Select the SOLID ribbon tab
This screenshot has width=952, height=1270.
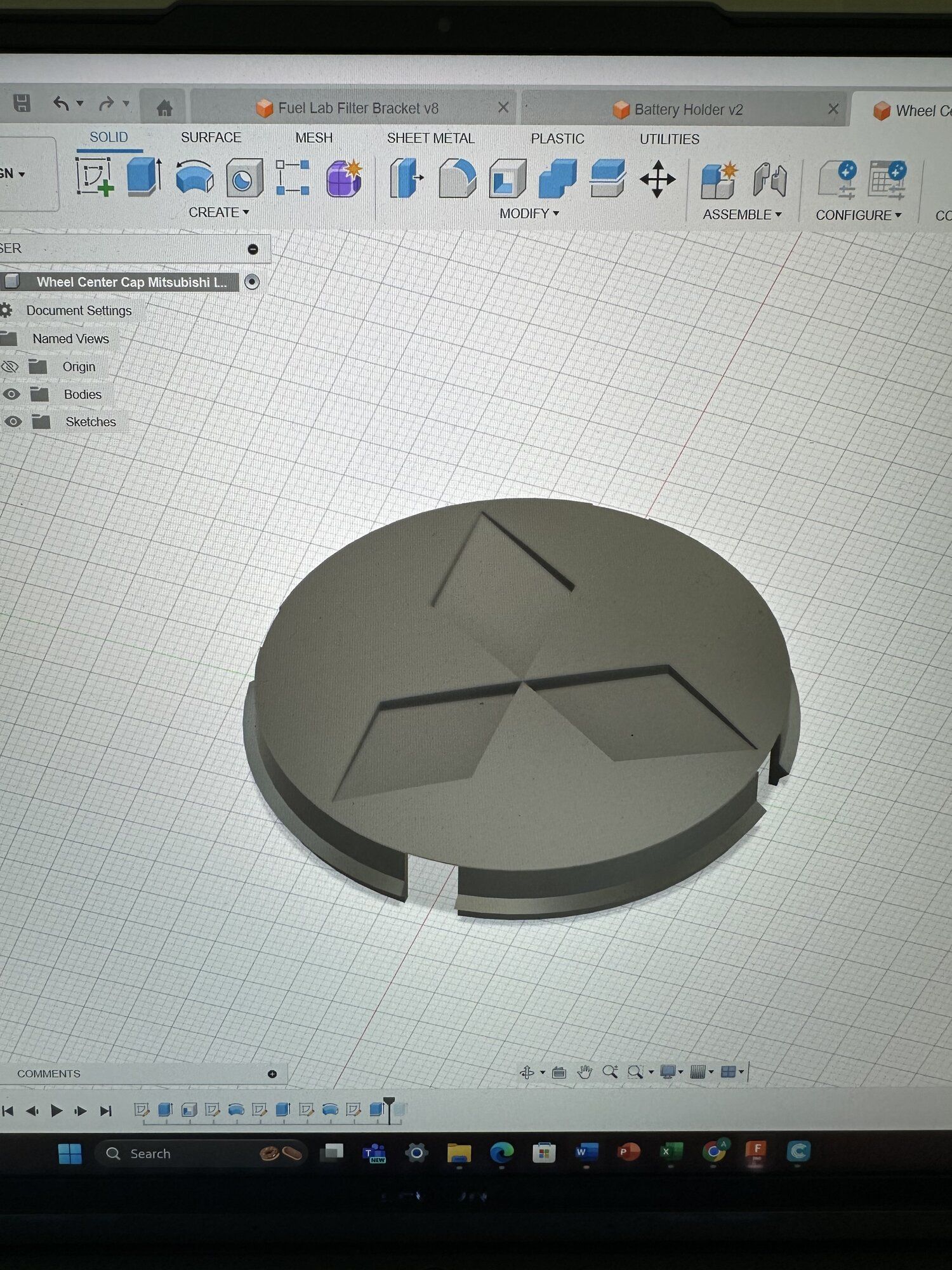(x=109, y=137)
